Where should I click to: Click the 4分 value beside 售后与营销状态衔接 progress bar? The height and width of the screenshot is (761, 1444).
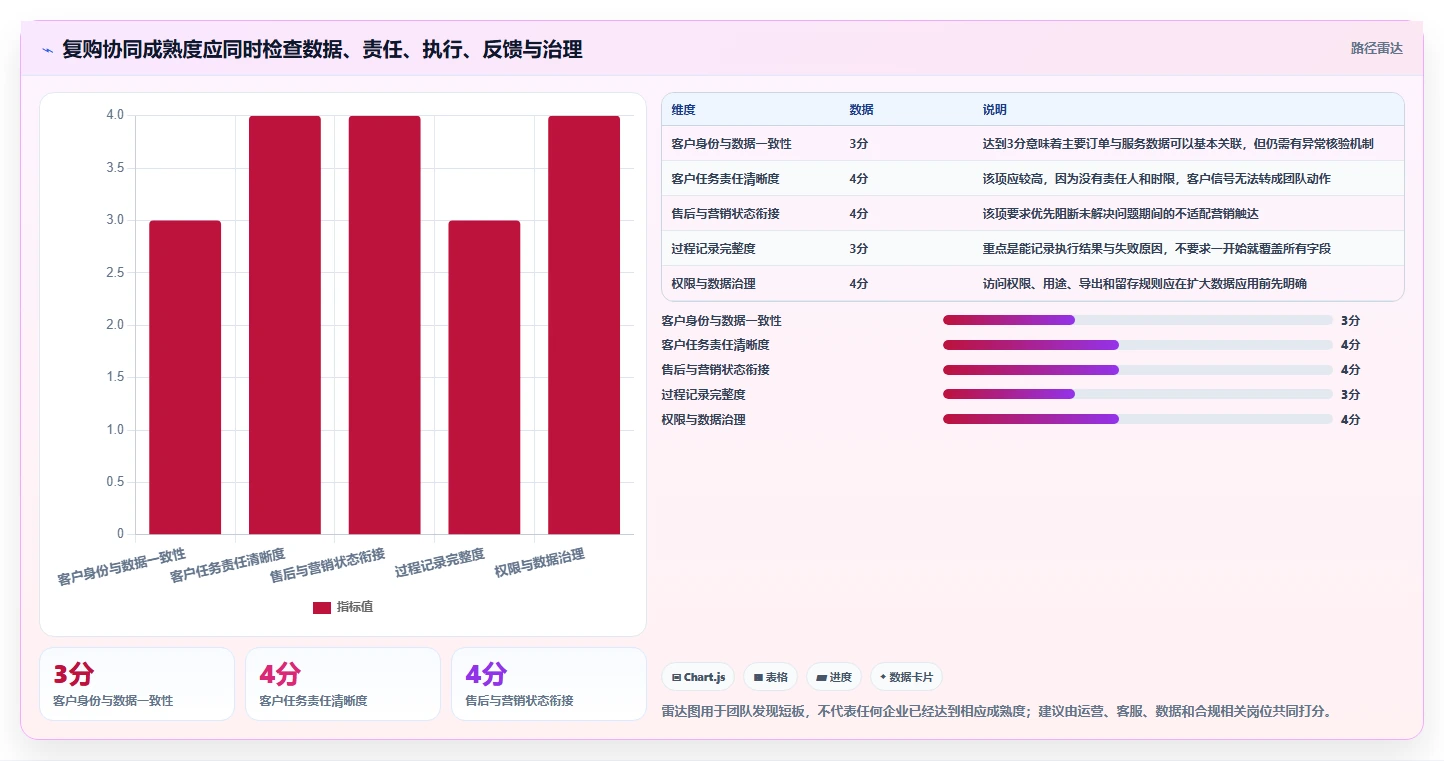coord(1351,370)
